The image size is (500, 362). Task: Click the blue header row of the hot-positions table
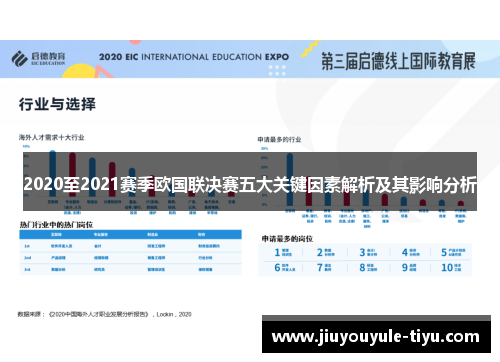click(130, 234)
